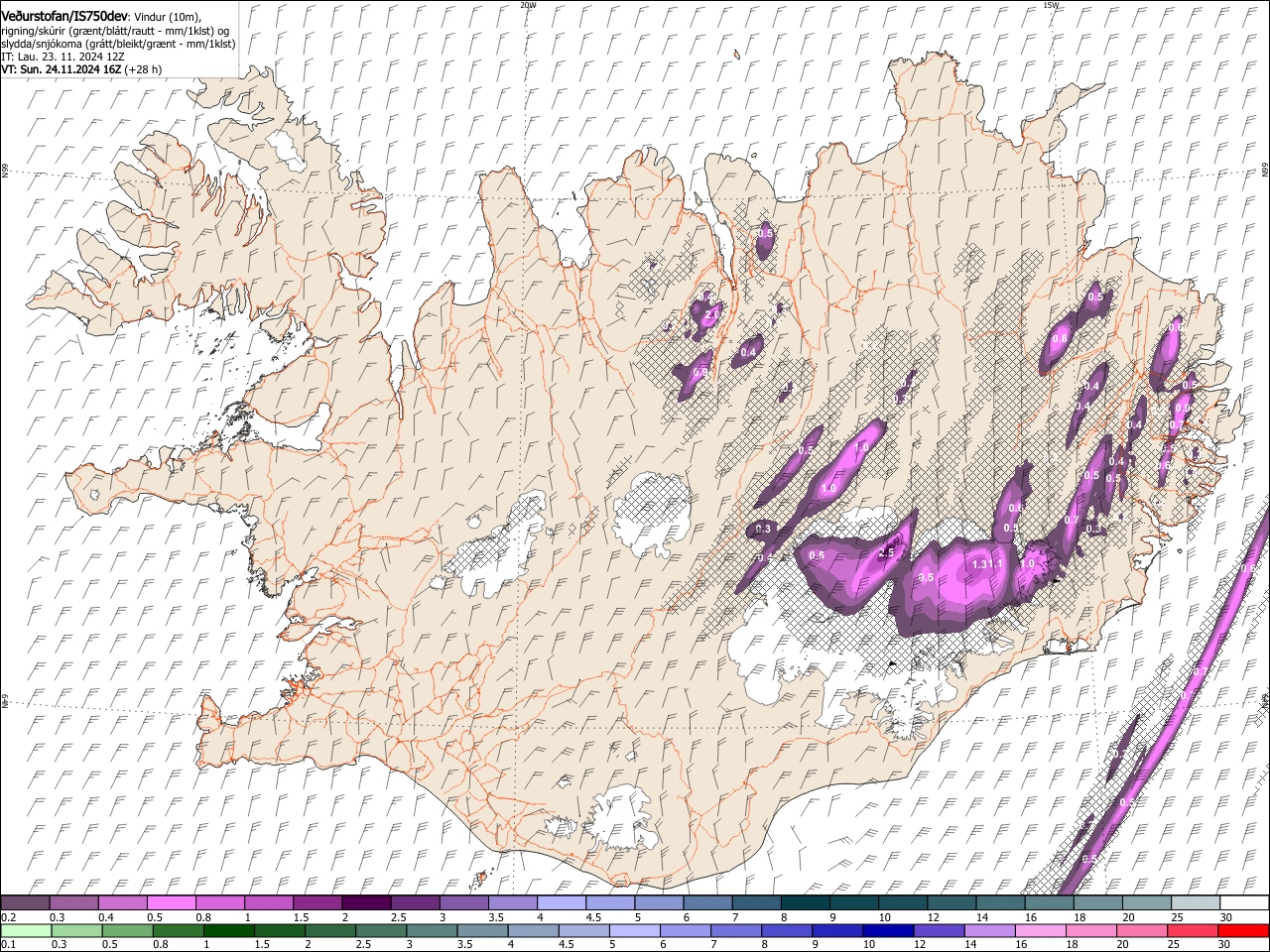Image resolution: width=1270 pixels, height=952 pixels.
Task: Click the '(+28 h)' forecast offset text
Action: (144, 69)
